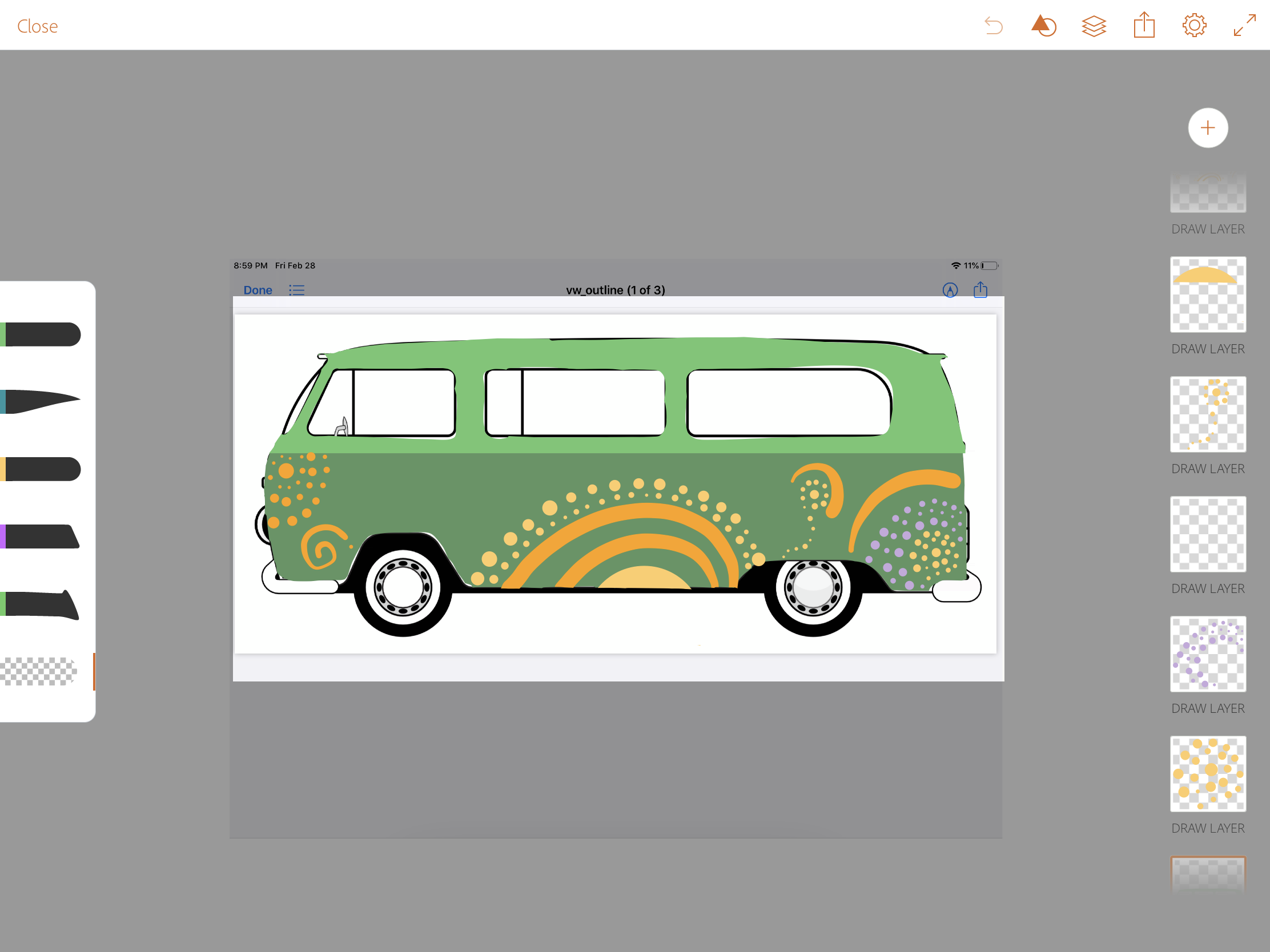Tap the blue share icon in image header
The image size is (1270, 952).
980,289
